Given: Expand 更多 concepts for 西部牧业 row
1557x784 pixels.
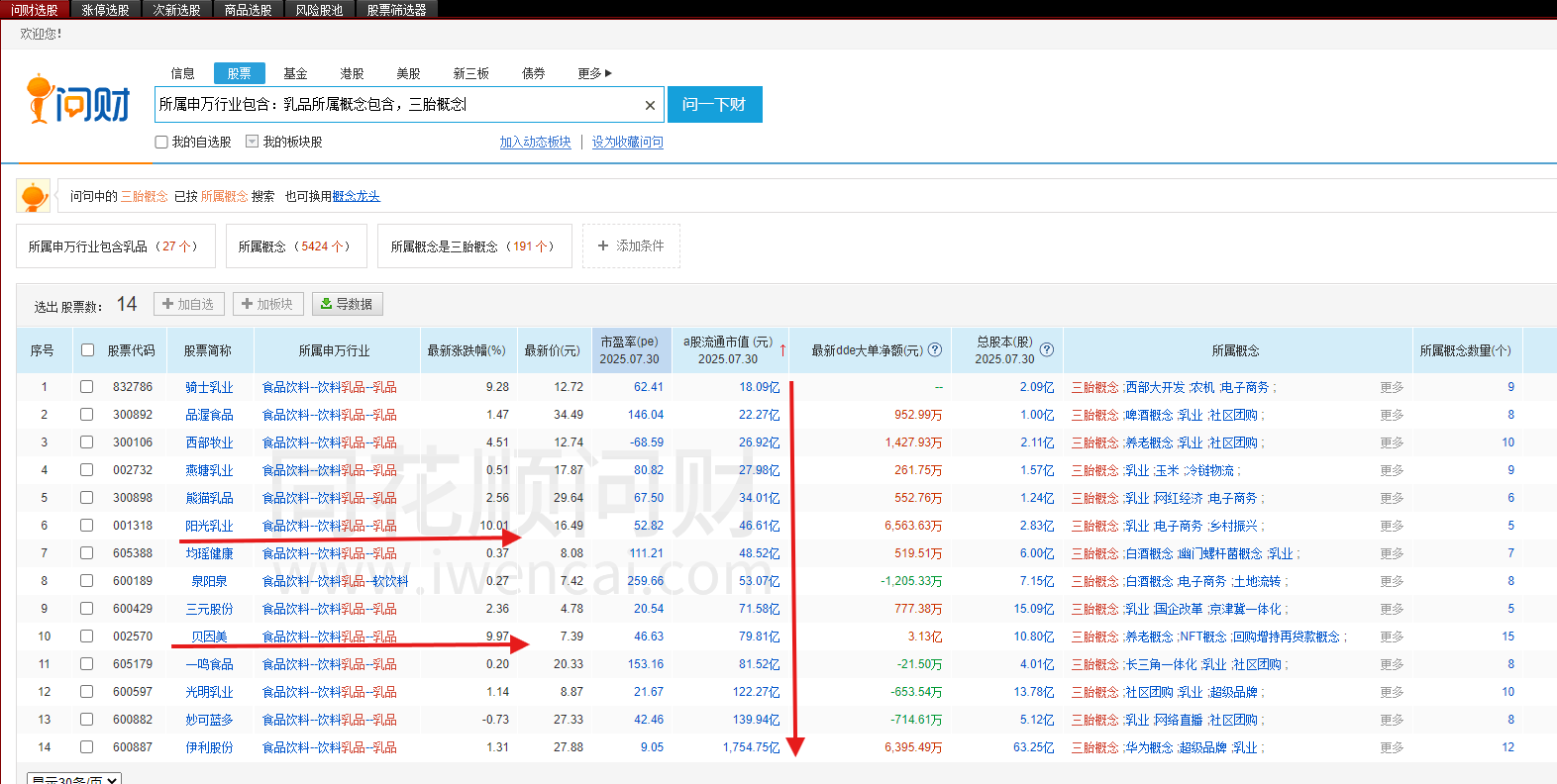Looking at the screenshot, I should pos(1392,442).
